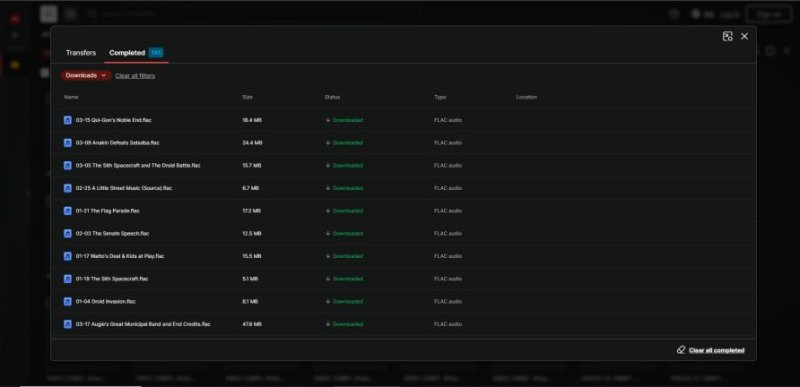Click audio file icon for Anakin Defeats Sebulba
This screenshot has width=800, height=387.
click(x=67, y=143)
